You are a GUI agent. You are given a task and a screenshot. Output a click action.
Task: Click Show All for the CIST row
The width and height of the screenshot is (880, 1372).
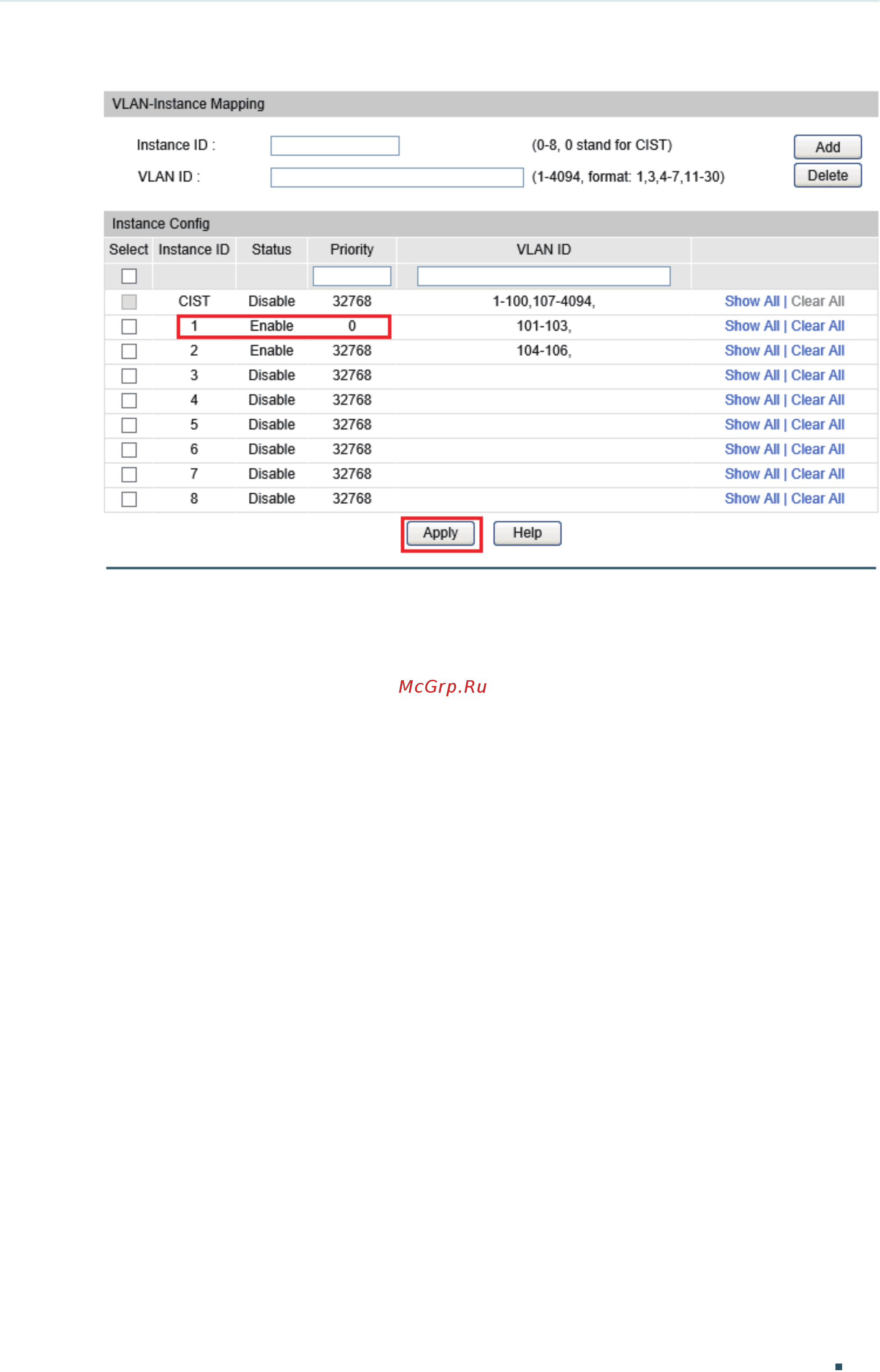tap(752, 301)
